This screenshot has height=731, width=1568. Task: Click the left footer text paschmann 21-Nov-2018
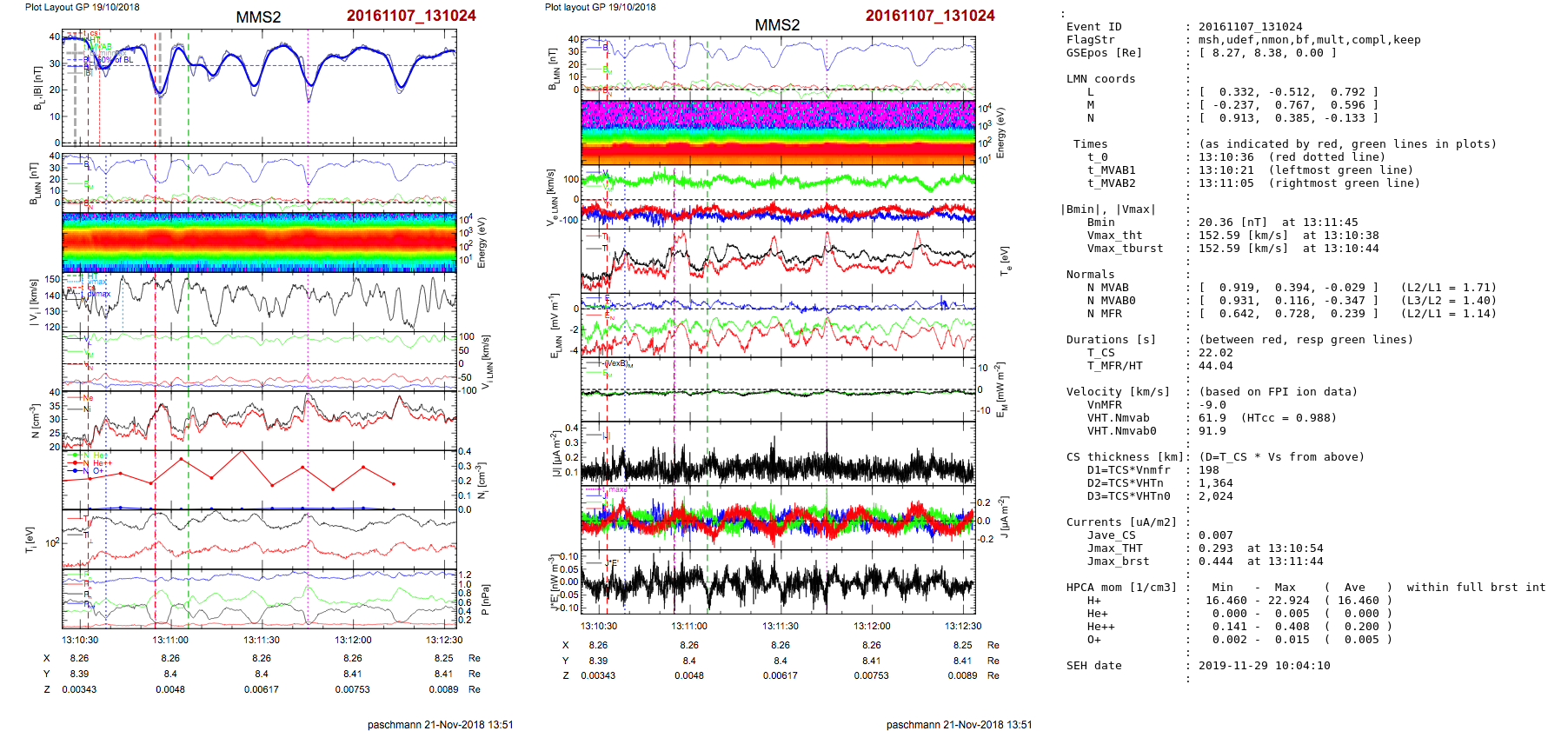(440, 724)
